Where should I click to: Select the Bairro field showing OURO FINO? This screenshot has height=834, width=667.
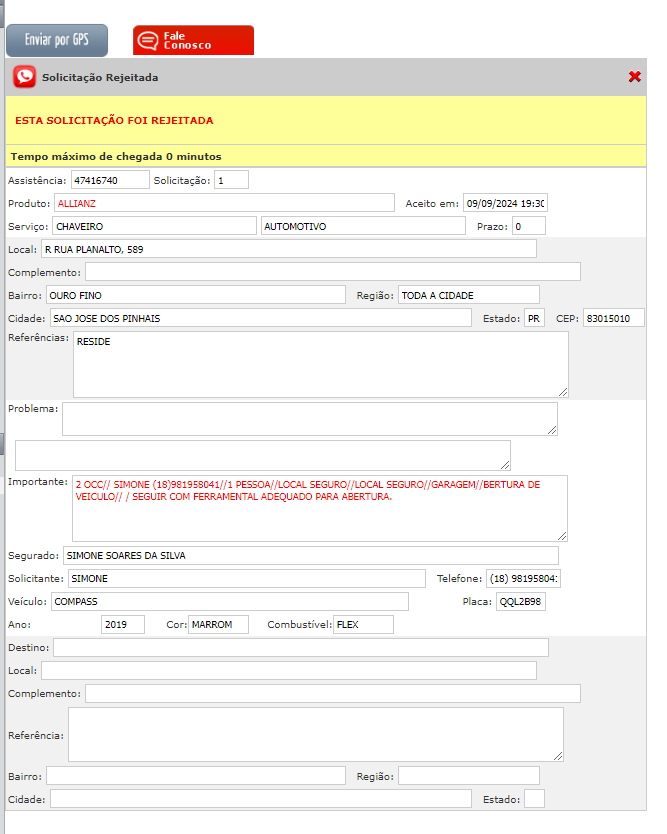(x=196, y=294)
